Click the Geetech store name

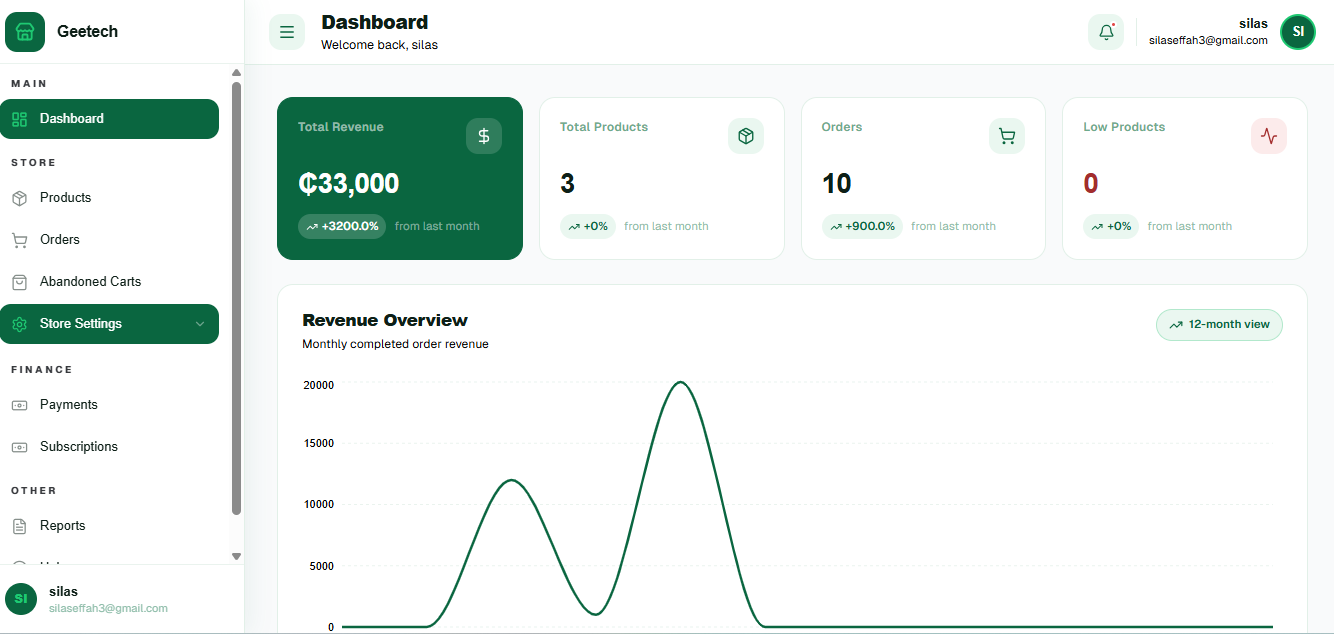coord(87,32)
